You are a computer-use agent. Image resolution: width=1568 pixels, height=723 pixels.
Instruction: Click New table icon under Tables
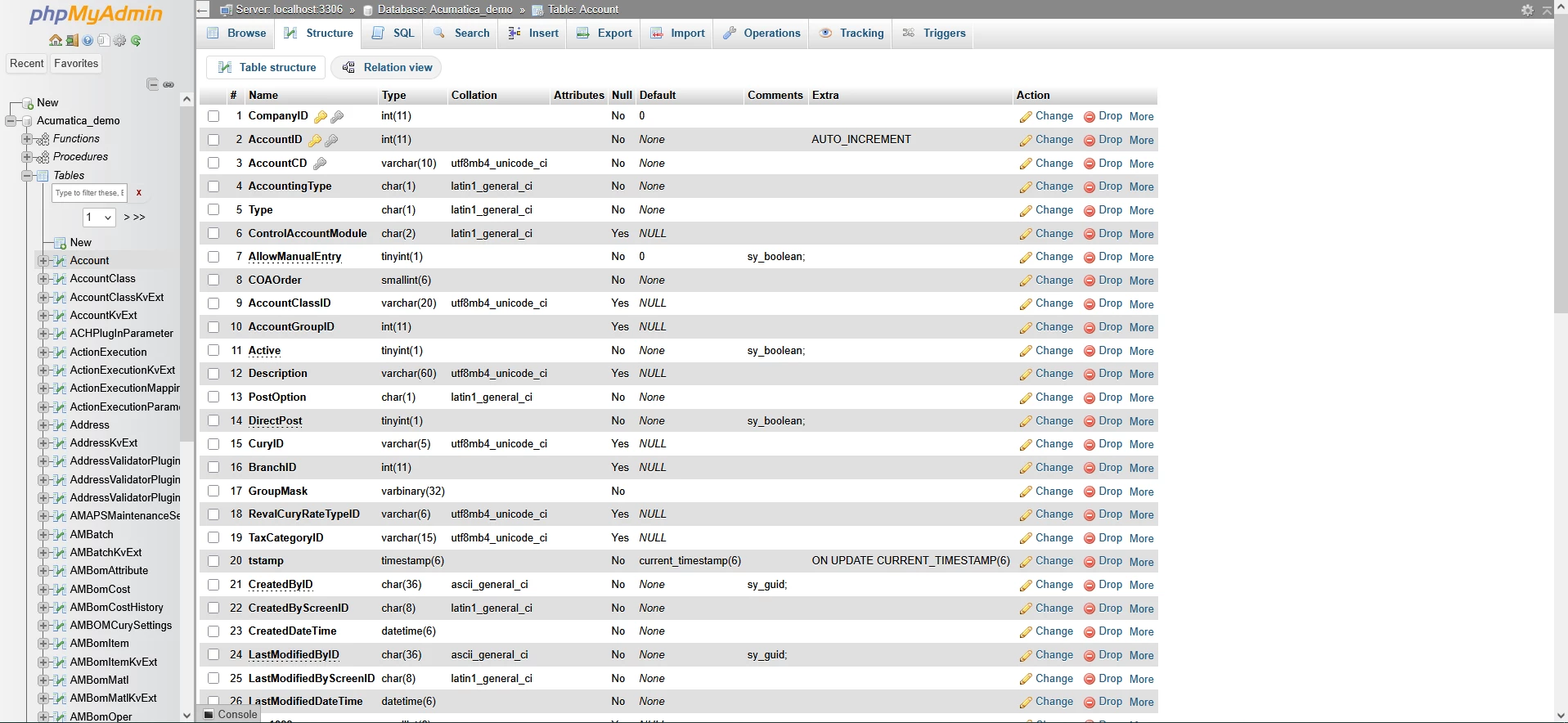point(60,243)
